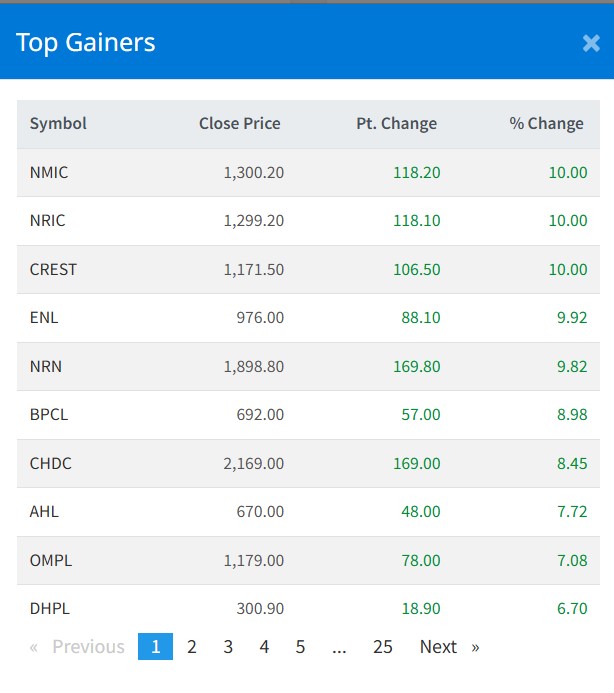This screenshot has width=614, height=693.
Task: Open the NMIC symbol row
Action: [49, 172]
